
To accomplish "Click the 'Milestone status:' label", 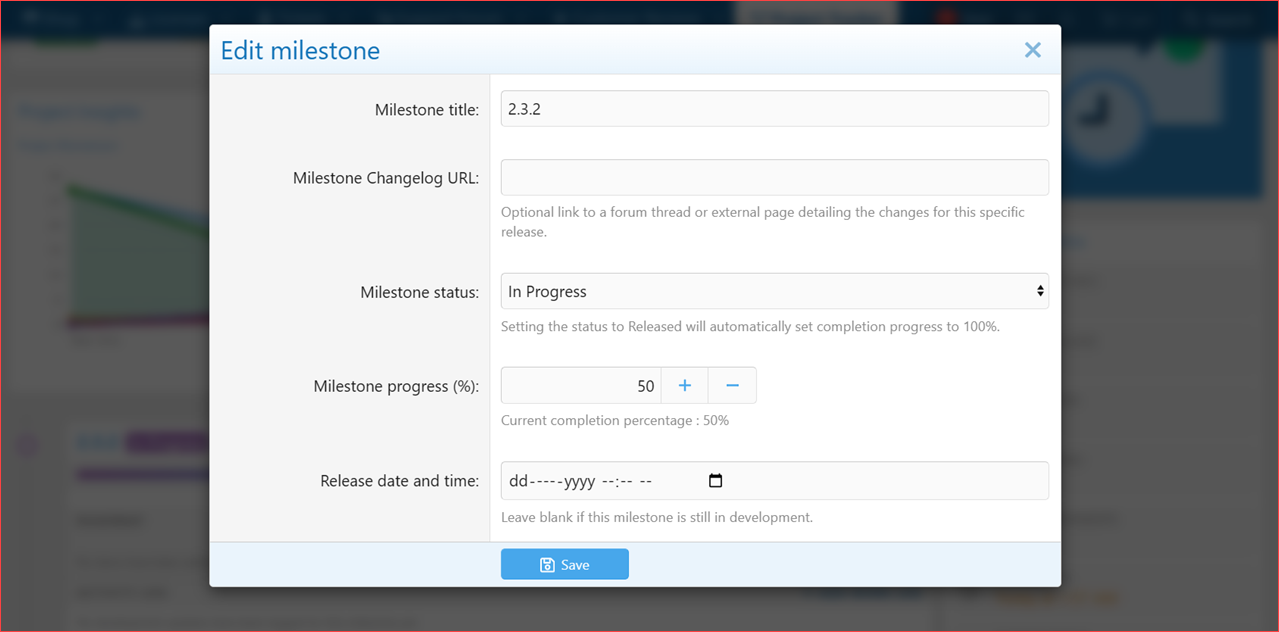I will (420, 292).
